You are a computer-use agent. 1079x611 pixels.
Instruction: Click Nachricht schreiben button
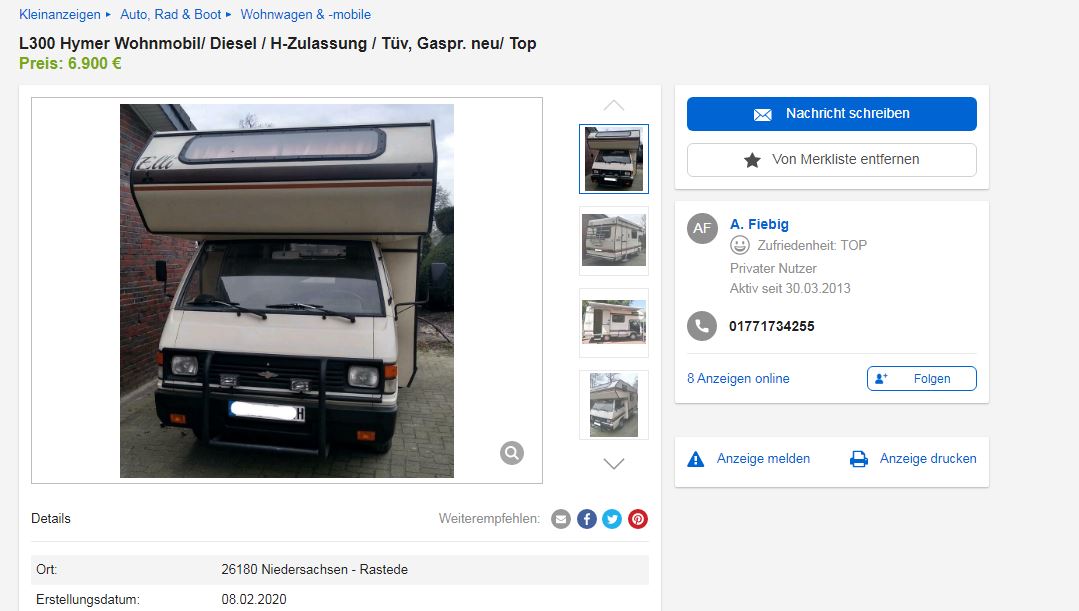coord(831,114)
